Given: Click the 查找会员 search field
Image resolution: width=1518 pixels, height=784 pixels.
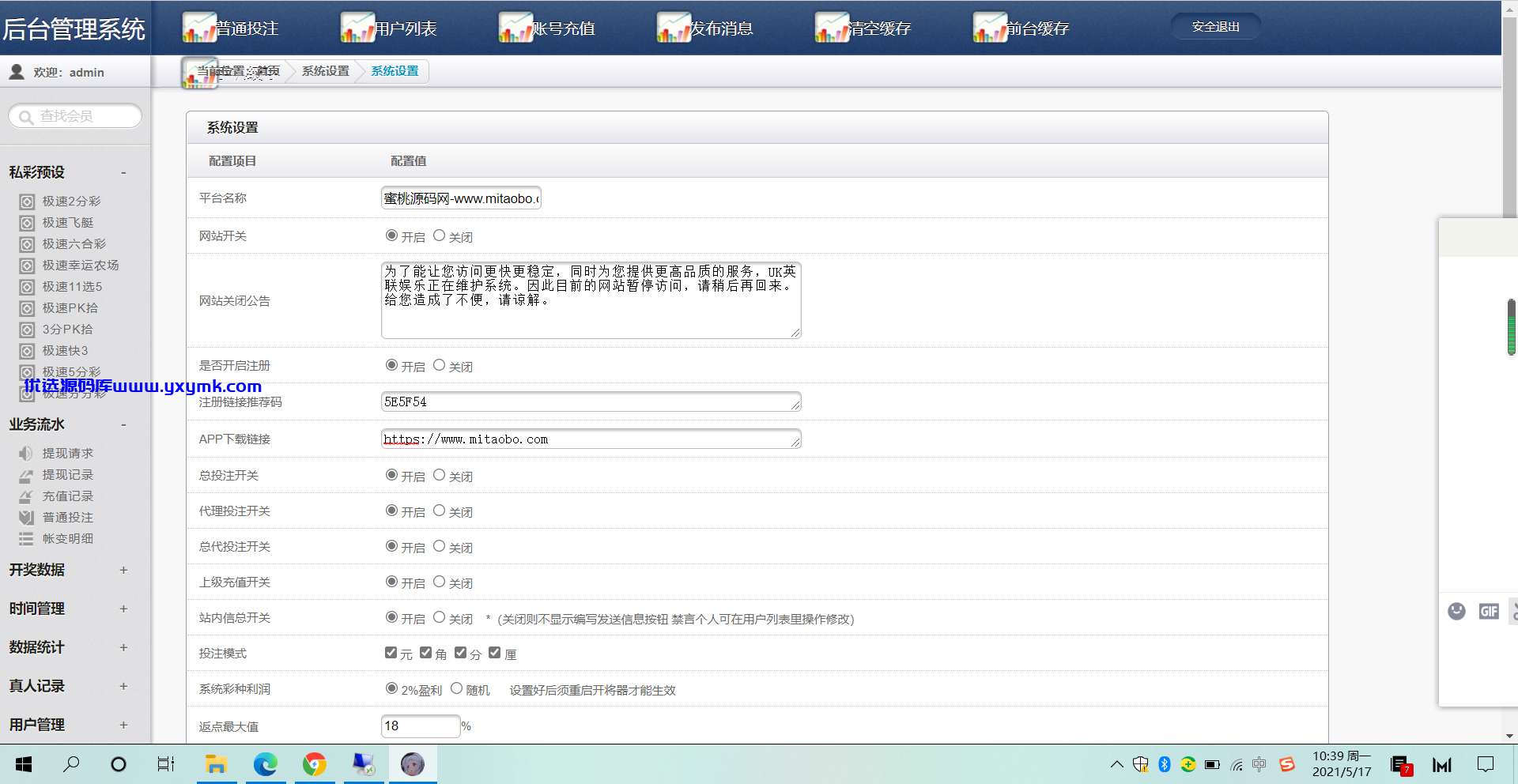Looking at the screenshot, I should click(75, 116).
